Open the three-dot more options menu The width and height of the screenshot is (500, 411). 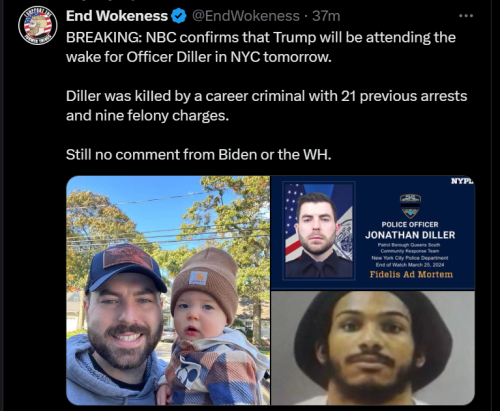(x=466, y=16)
